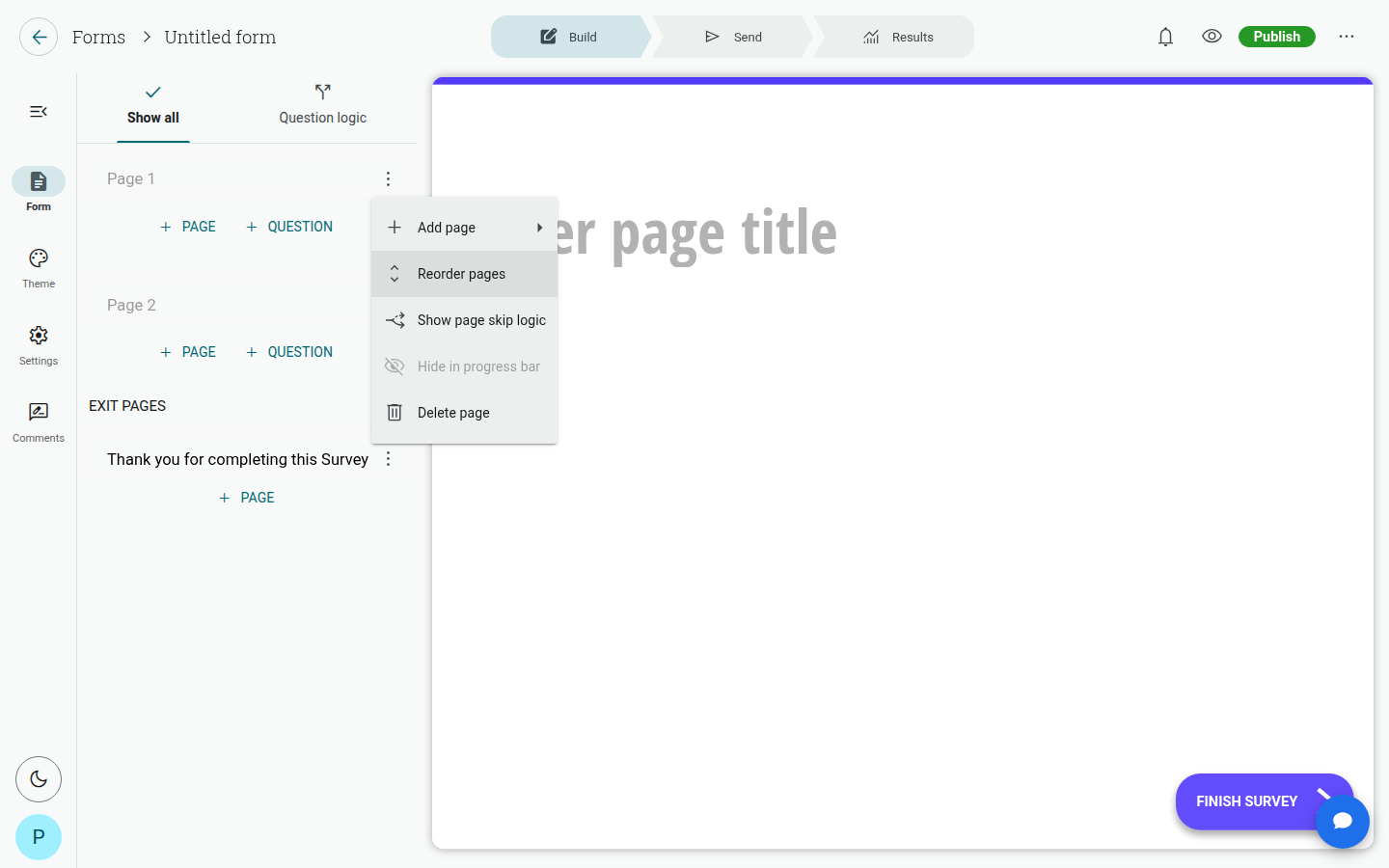The height and width of the screenshot is (868, 1389).
Task: Open notifications bell
Action: (1165, 37)
